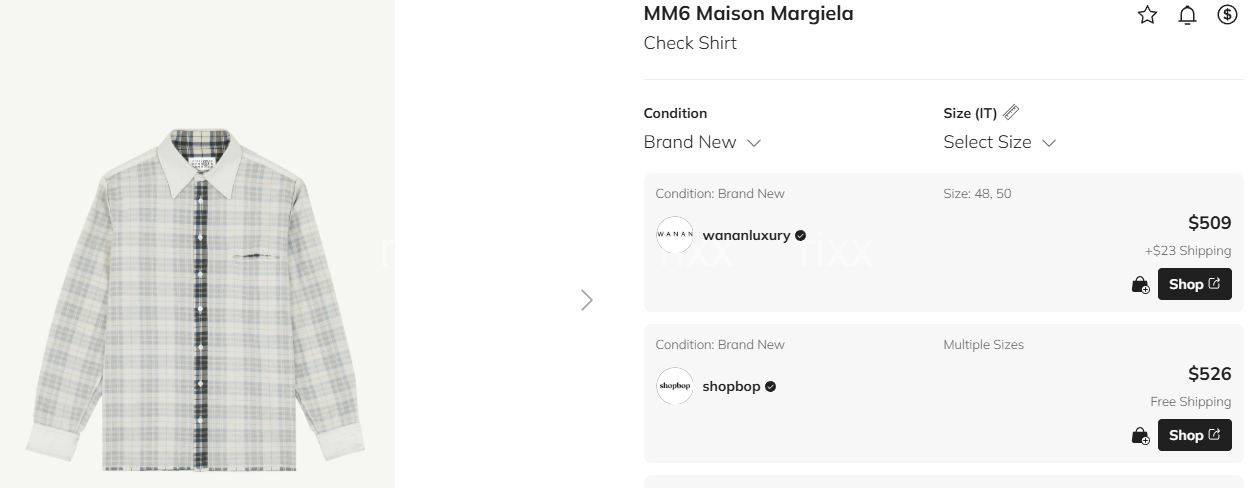Image resolution: width=1252 pixels, height=488 pixels.
Task: Click the star favorite icon
Action: pyautogui.click(x=1147, y=15)
